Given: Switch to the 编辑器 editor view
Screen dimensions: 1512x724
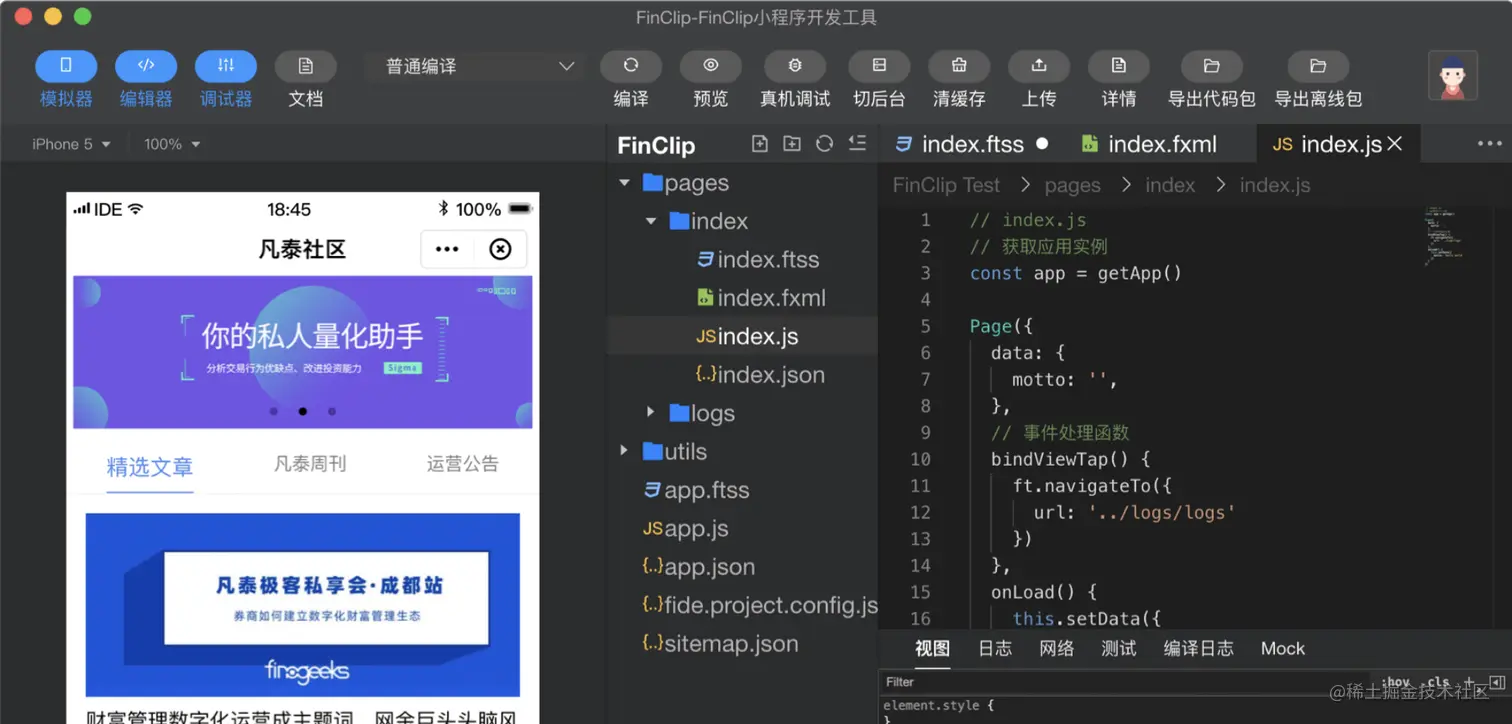Looking at the screenshot, I should pyautogui.click(x=146, y=77).
